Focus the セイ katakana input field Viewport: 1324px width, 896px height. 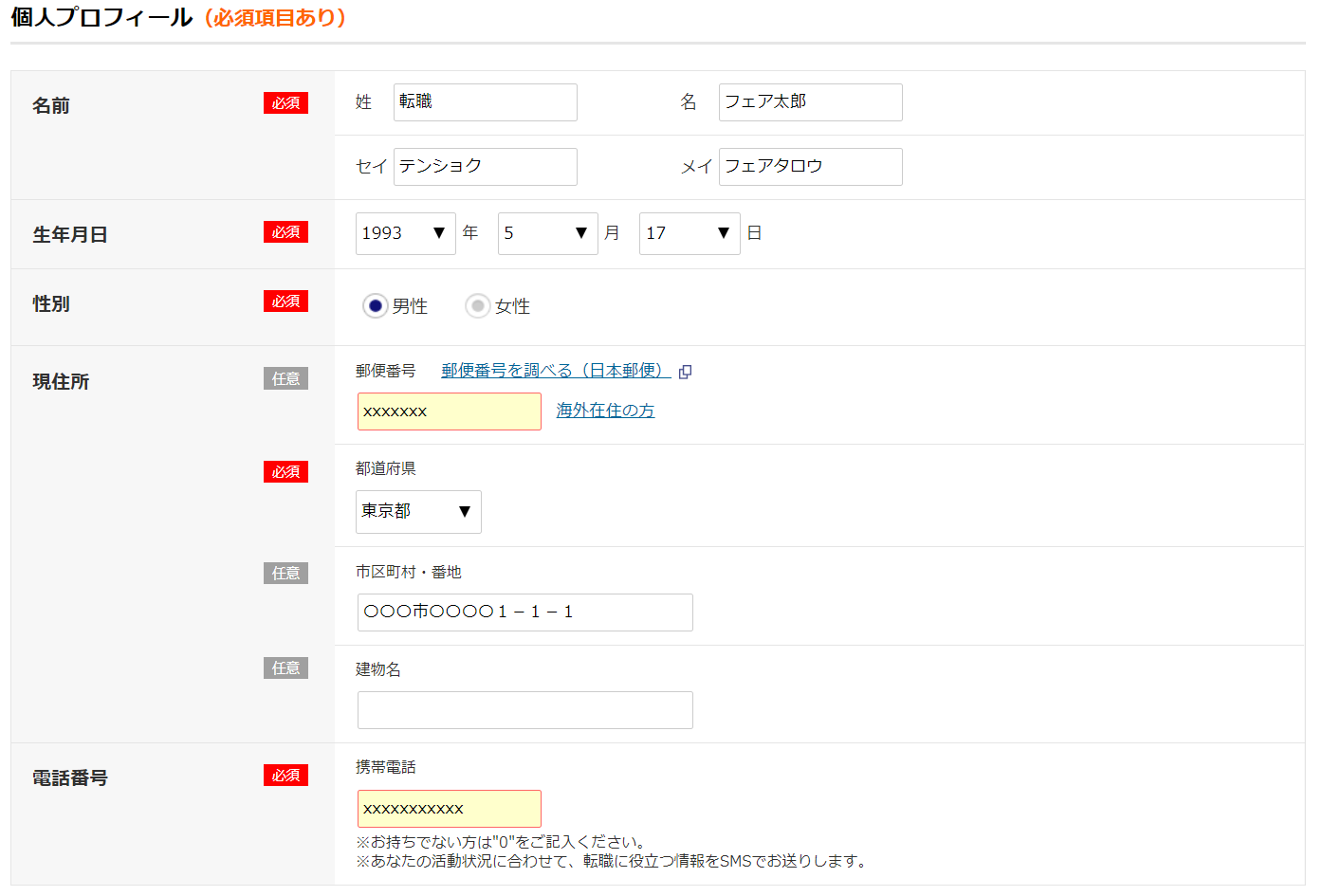coord(485,167)
